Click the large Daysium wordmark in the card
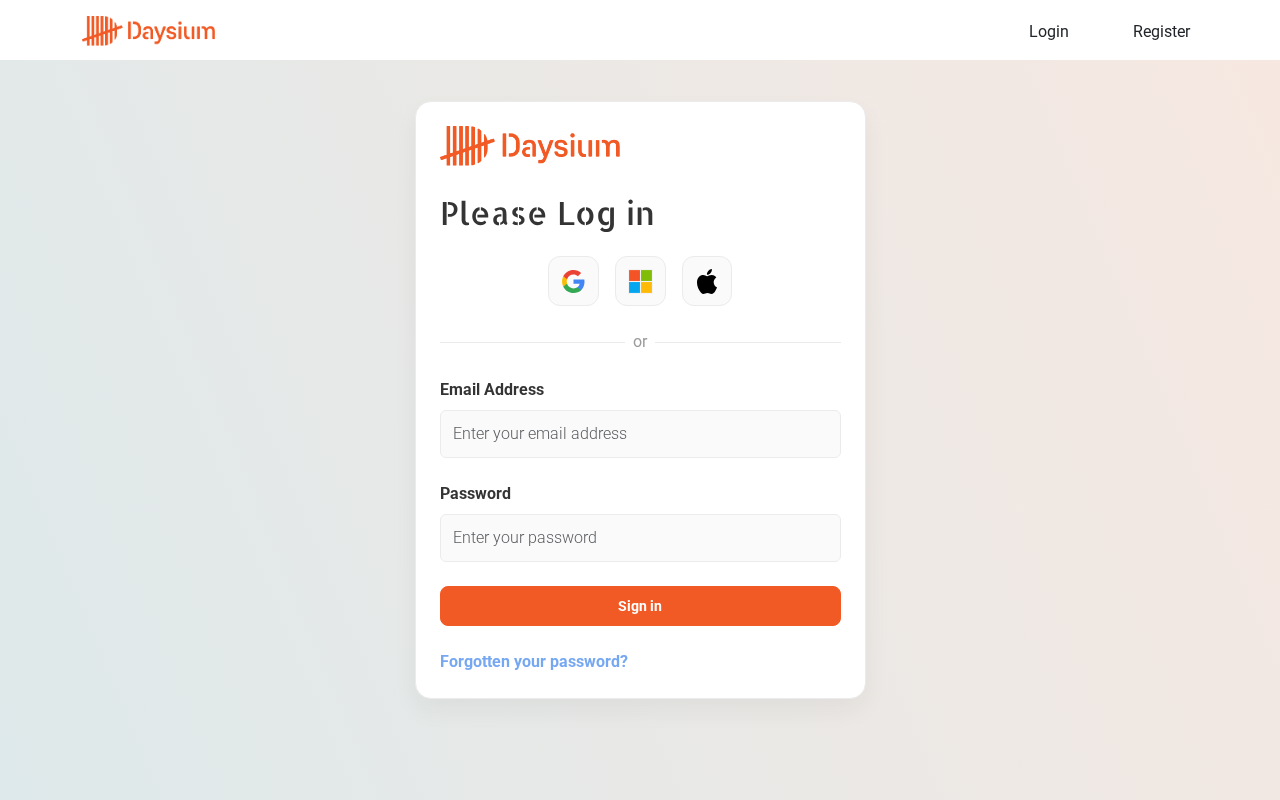Screen dimensions: 1280x800 (x=561, y=147)
